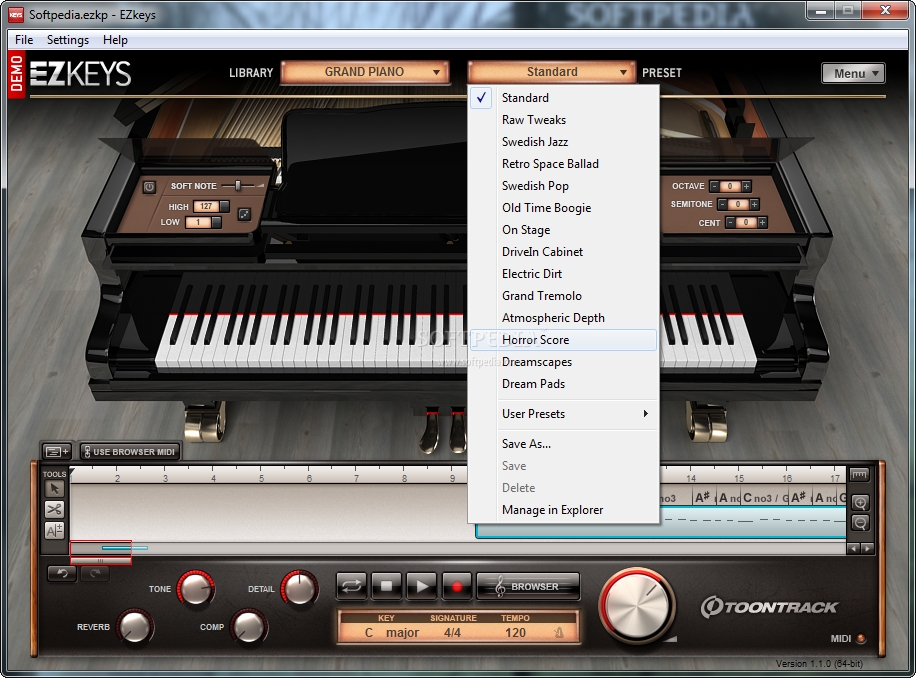Select the arrow pointer tool in Tools
This screenshot has width=916, height=678.
click(54, 489)
